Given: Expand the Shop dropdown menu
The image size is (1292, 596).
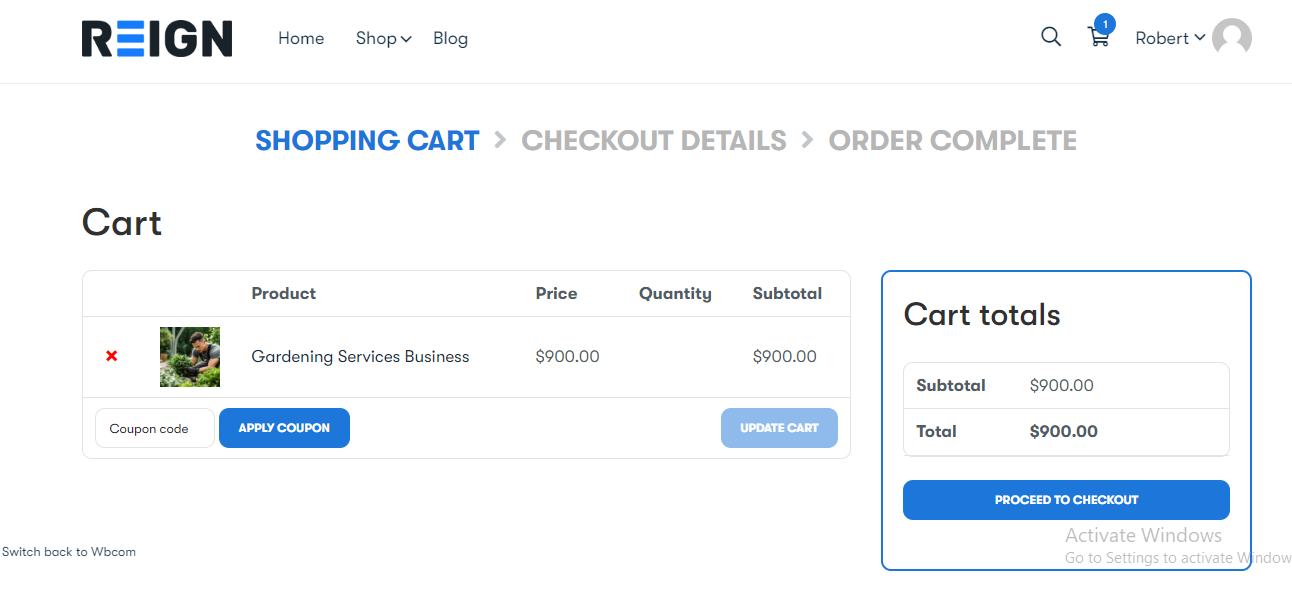Looking at the screenshot, I should (376, 38).
